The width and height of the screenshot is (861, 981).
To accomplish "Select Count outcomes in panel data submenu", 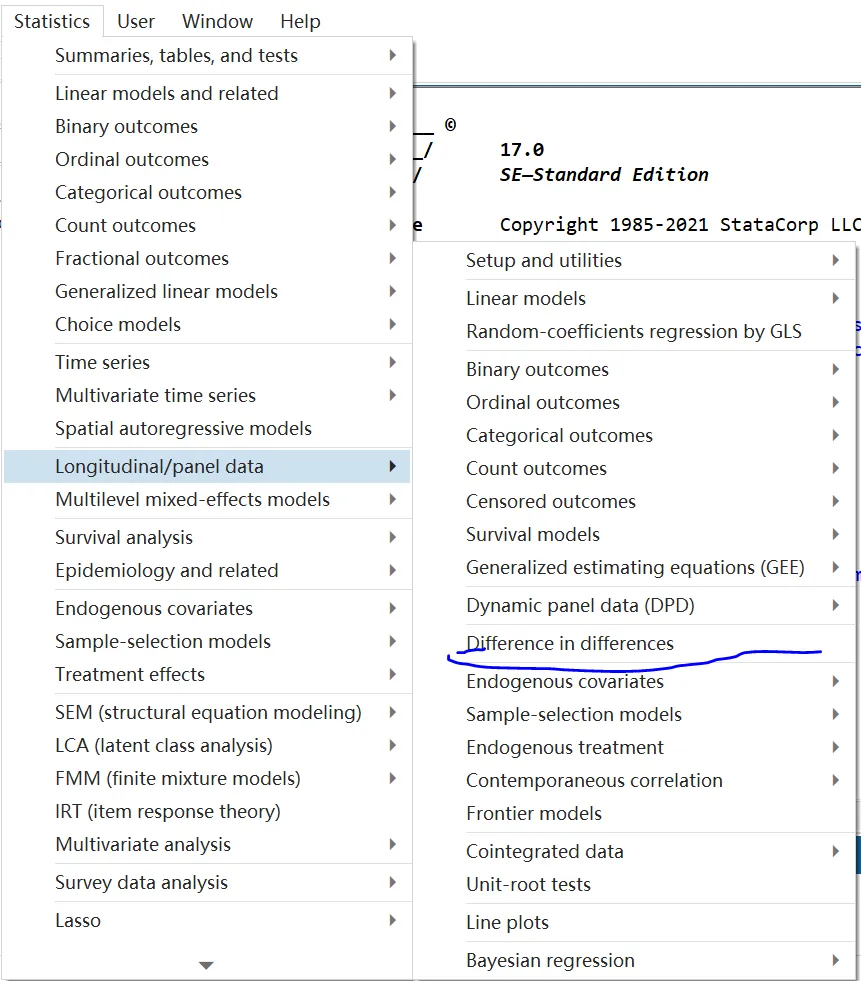I will click(x=634, y=469).
